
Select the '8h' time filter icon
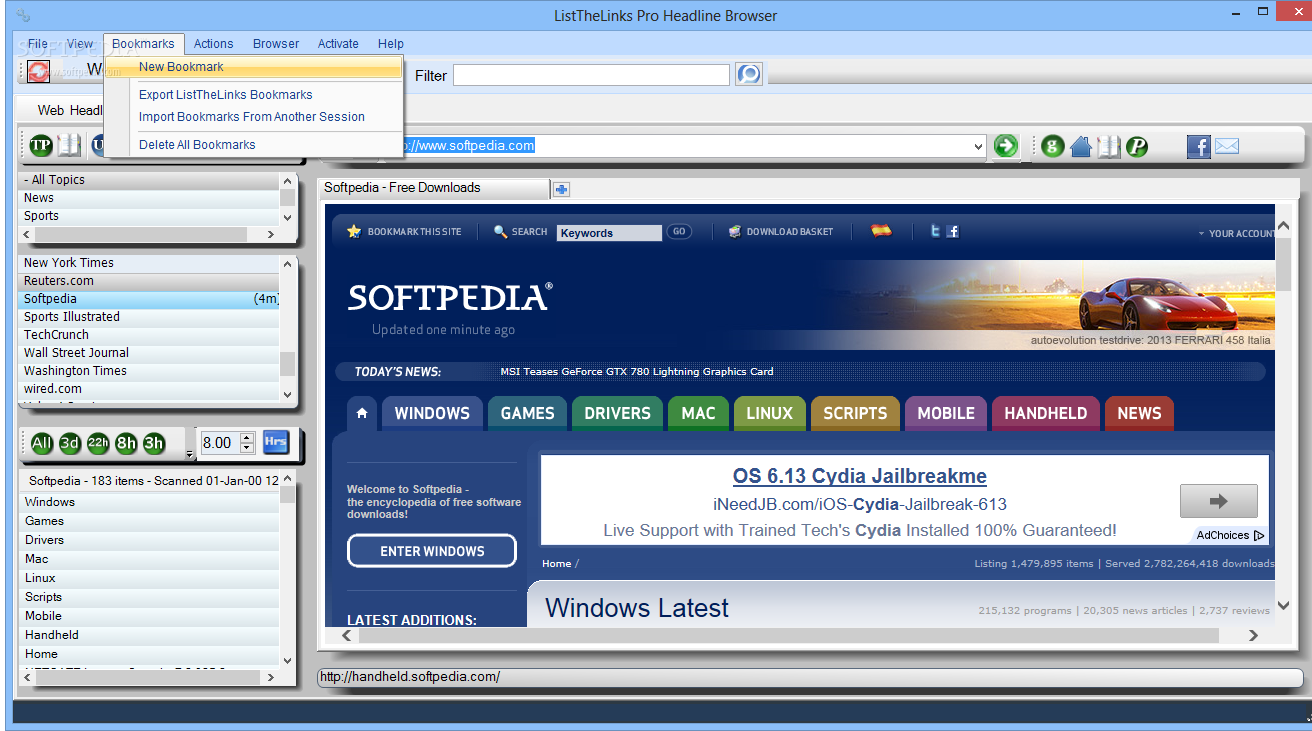click(126, 443)
